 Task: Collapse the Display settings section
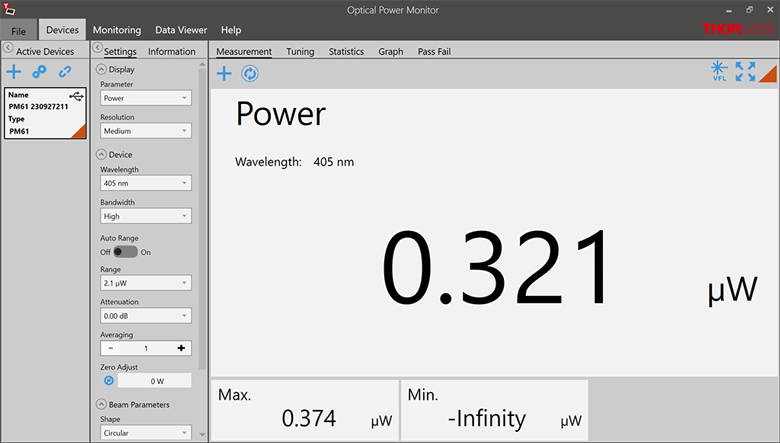[101, 69]
